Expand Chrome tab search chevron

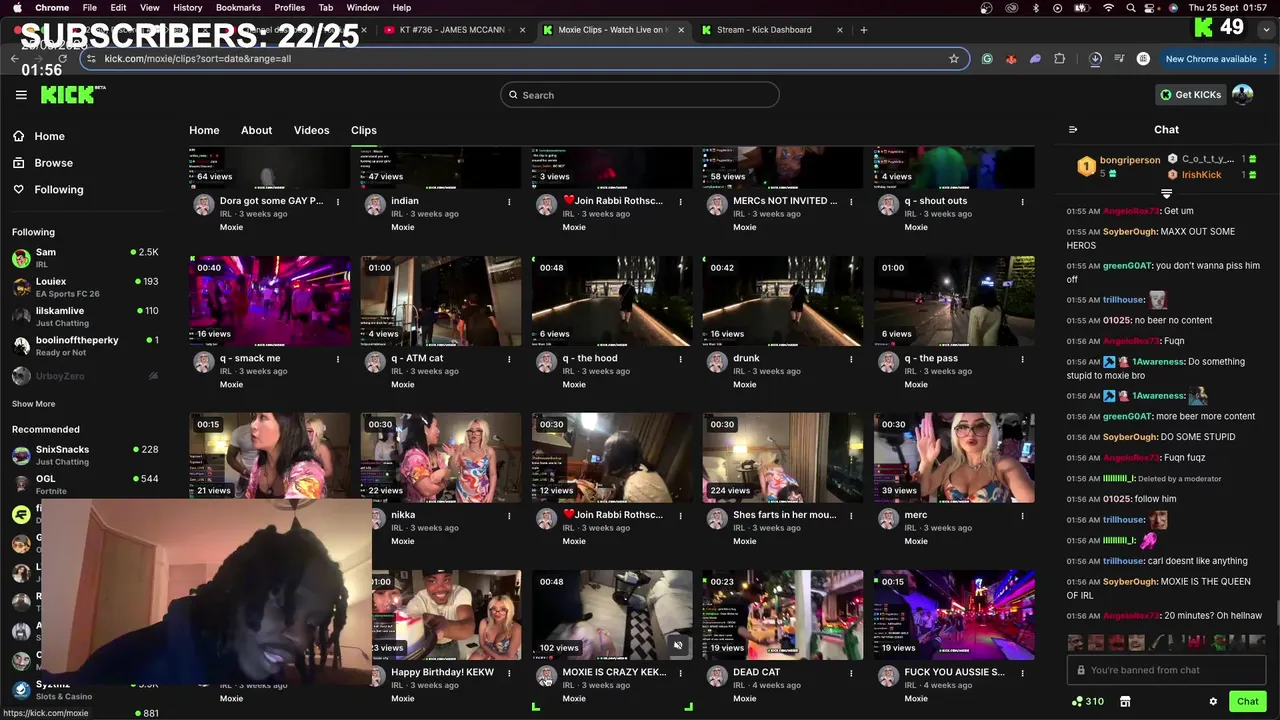point(1264,30)
